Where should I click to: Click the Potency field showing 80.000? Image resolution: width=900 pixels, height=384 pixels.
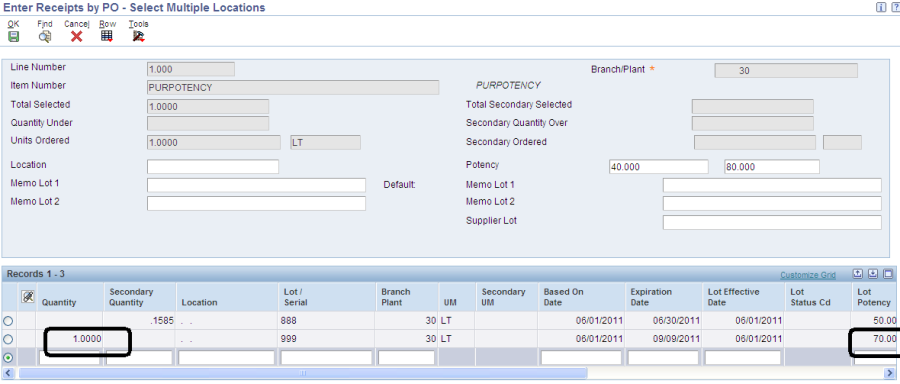[x=772, y=166]
